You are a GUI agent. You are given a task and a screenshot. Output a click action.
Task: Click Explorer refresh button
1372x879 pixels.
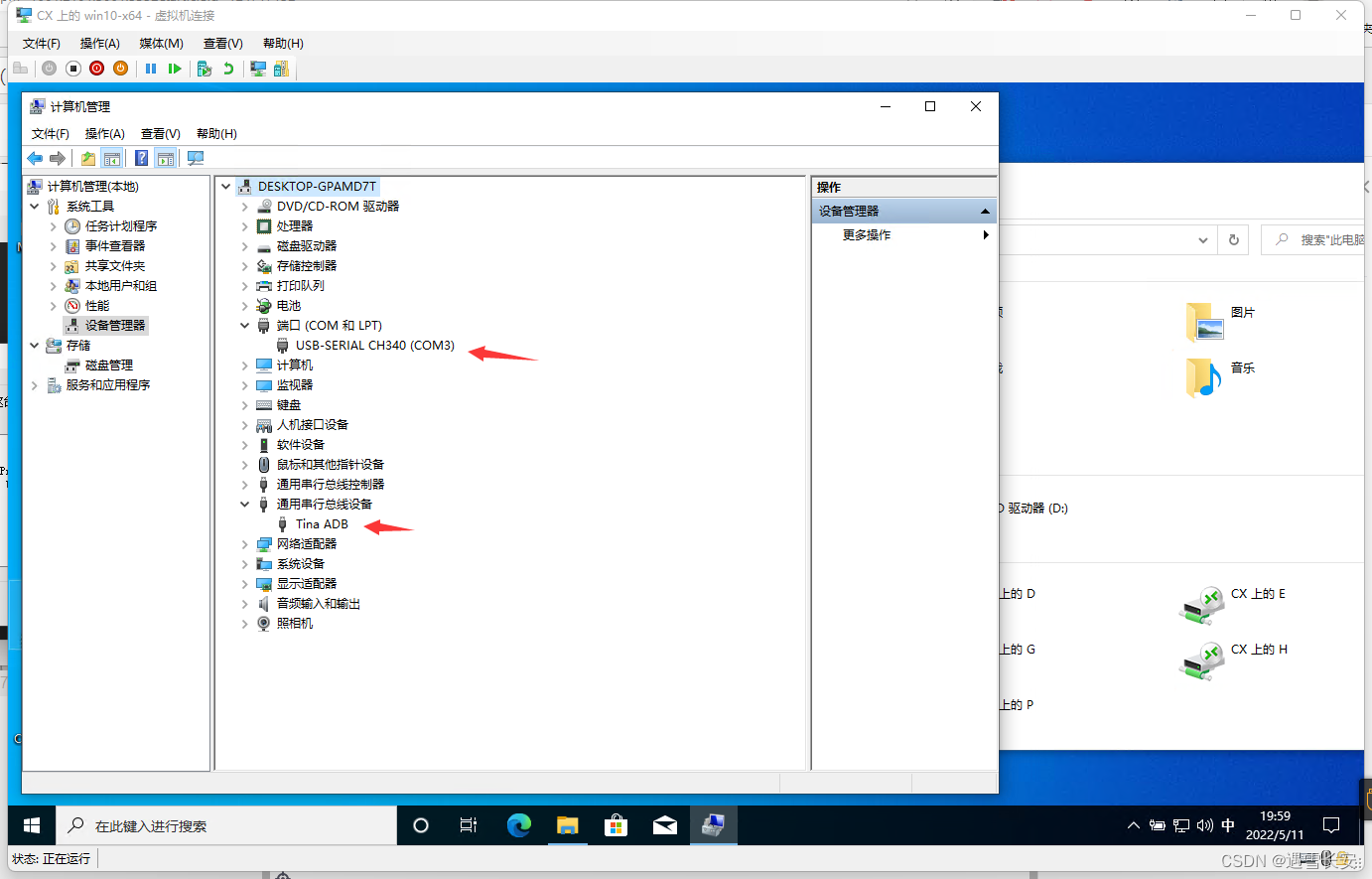point(1234,240)
